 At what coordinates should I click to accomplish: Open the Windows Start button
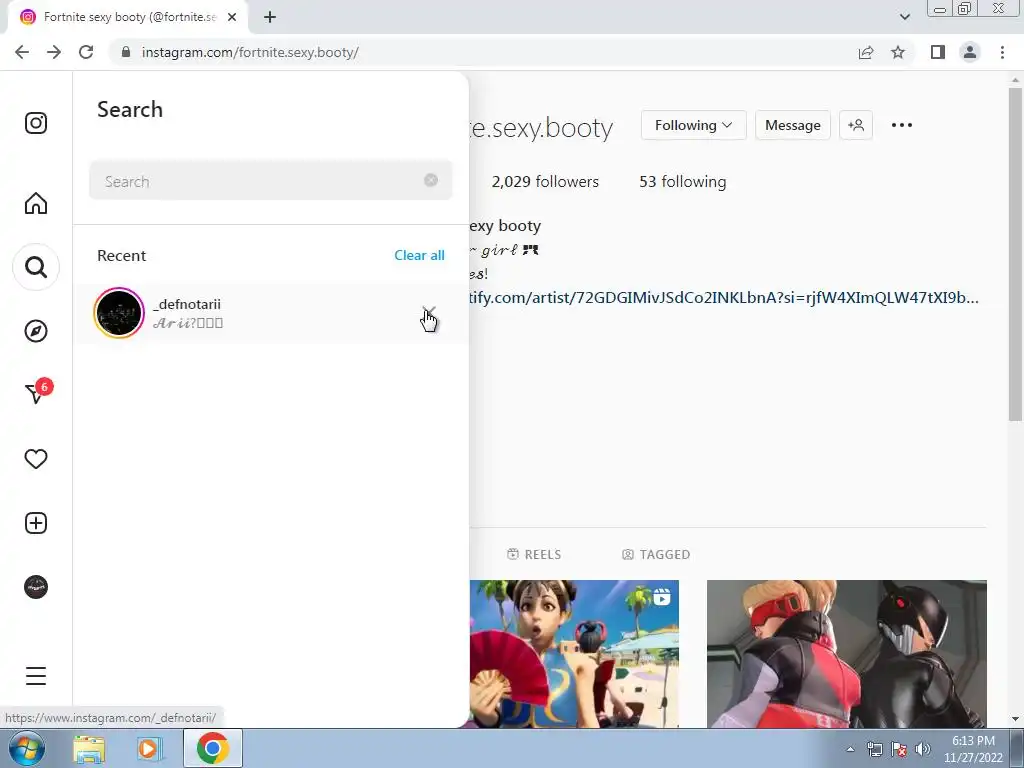[27, 748]
